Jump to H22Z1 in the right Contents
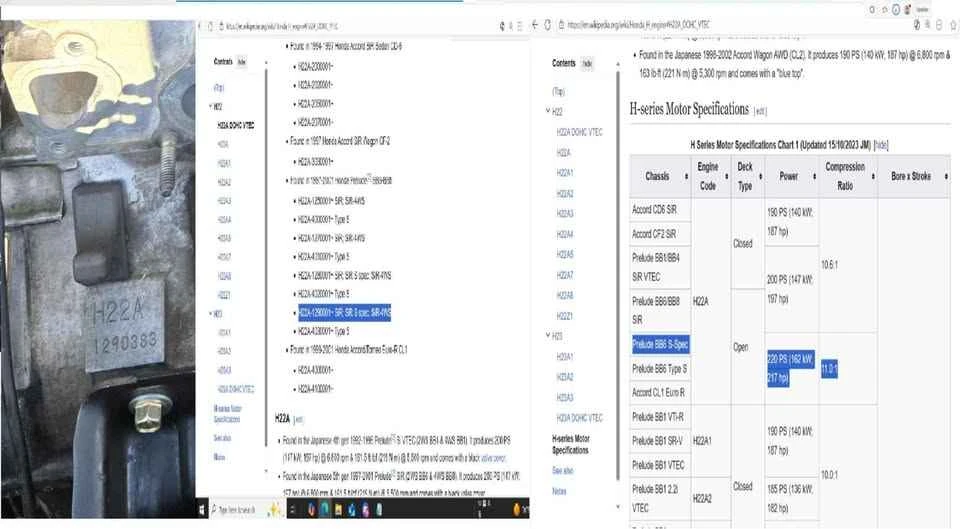 pyautogui.click(x=565, y=316)
